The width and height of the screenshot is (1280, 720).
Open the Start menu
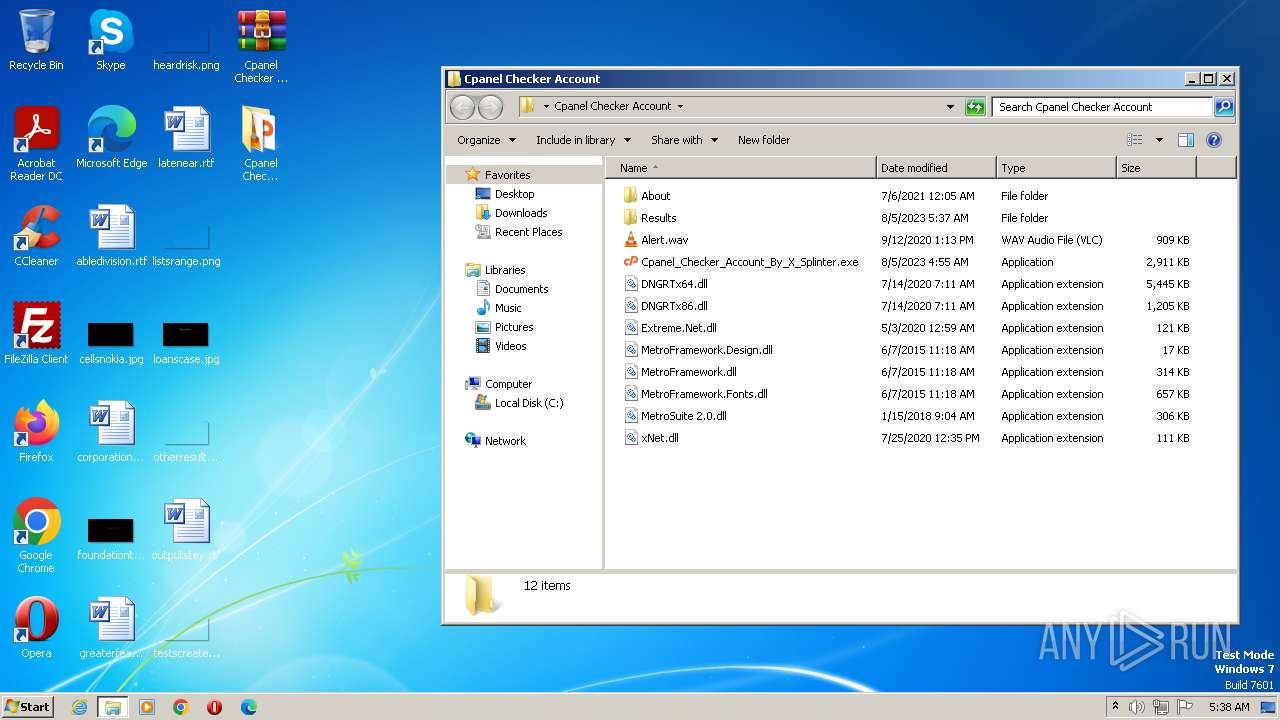[x=28, y=707]
